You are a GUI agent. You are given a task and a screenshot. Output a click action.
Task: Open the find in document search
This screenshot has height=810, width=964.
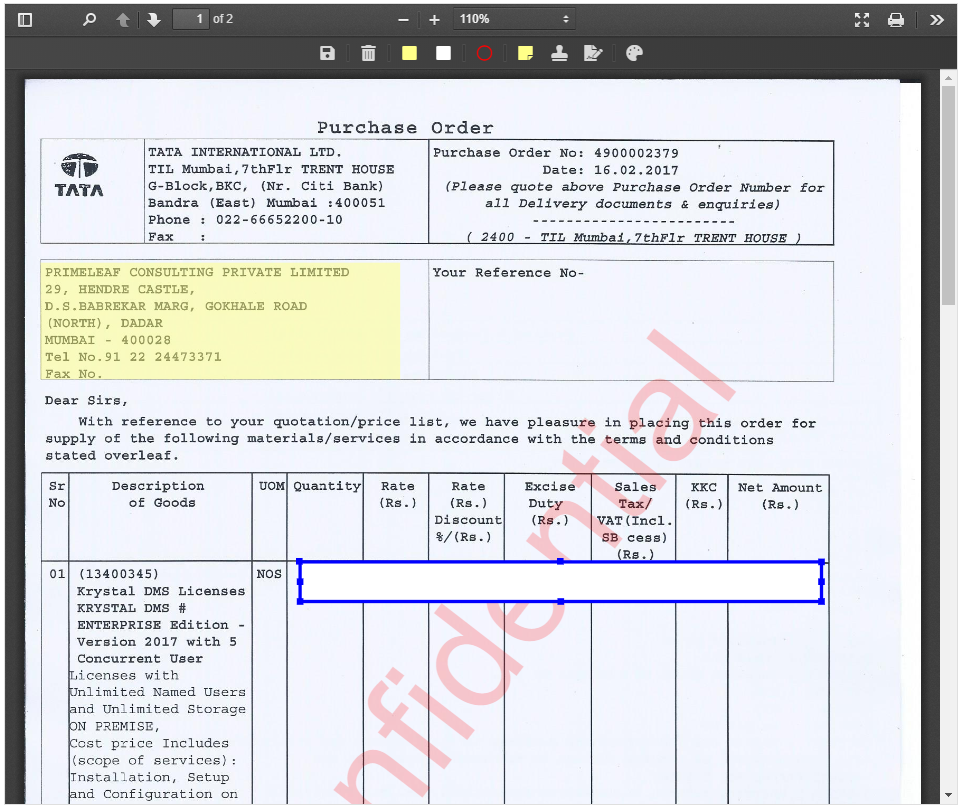coord(89,20)
